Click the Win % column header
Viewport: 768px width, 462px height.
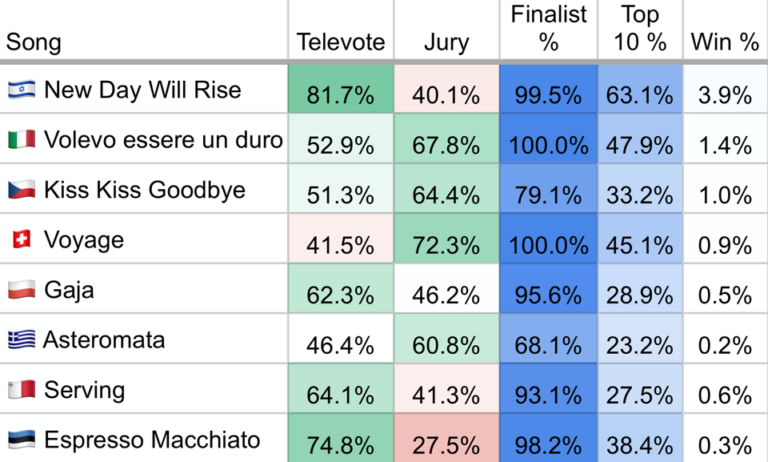tap(725, 42)
